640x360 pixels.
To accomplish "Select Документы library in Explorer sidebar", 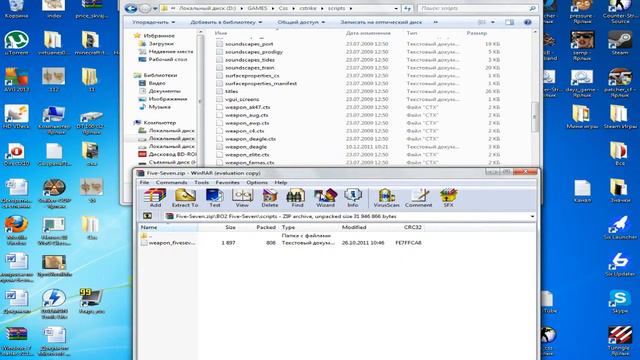I will (159, 91).
